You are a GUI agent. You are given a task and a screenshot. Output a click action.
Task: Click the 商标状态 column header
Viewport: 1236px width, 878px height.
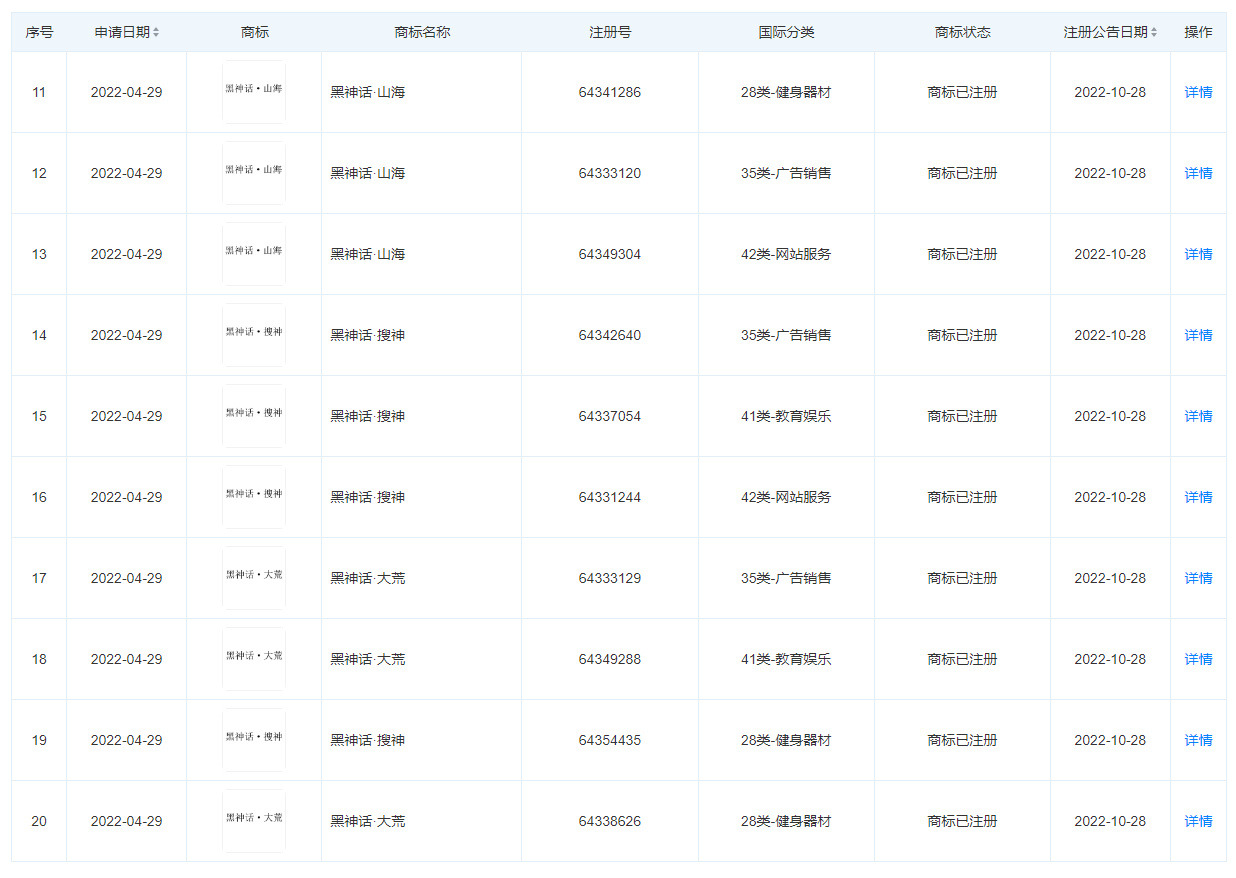point(962,32)
